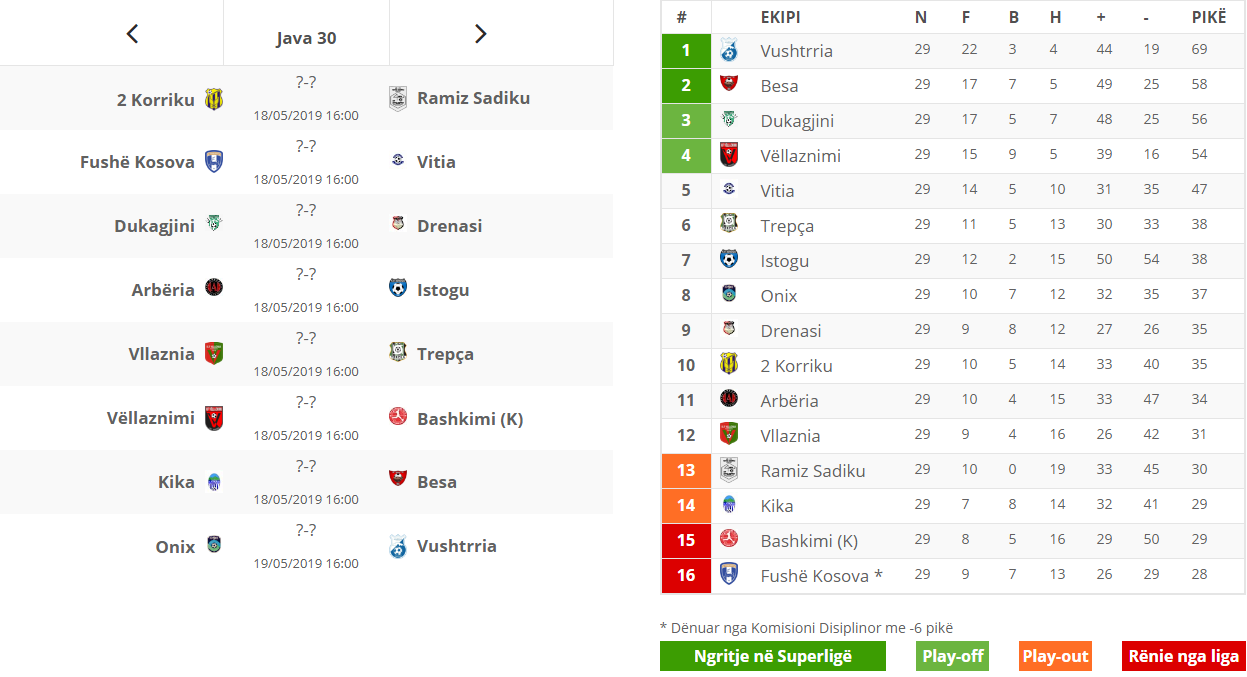Viewport: 1247px width, 677px height.
Task: Click Vllaznia crest in the fixtures list
Action: (214, 353)
